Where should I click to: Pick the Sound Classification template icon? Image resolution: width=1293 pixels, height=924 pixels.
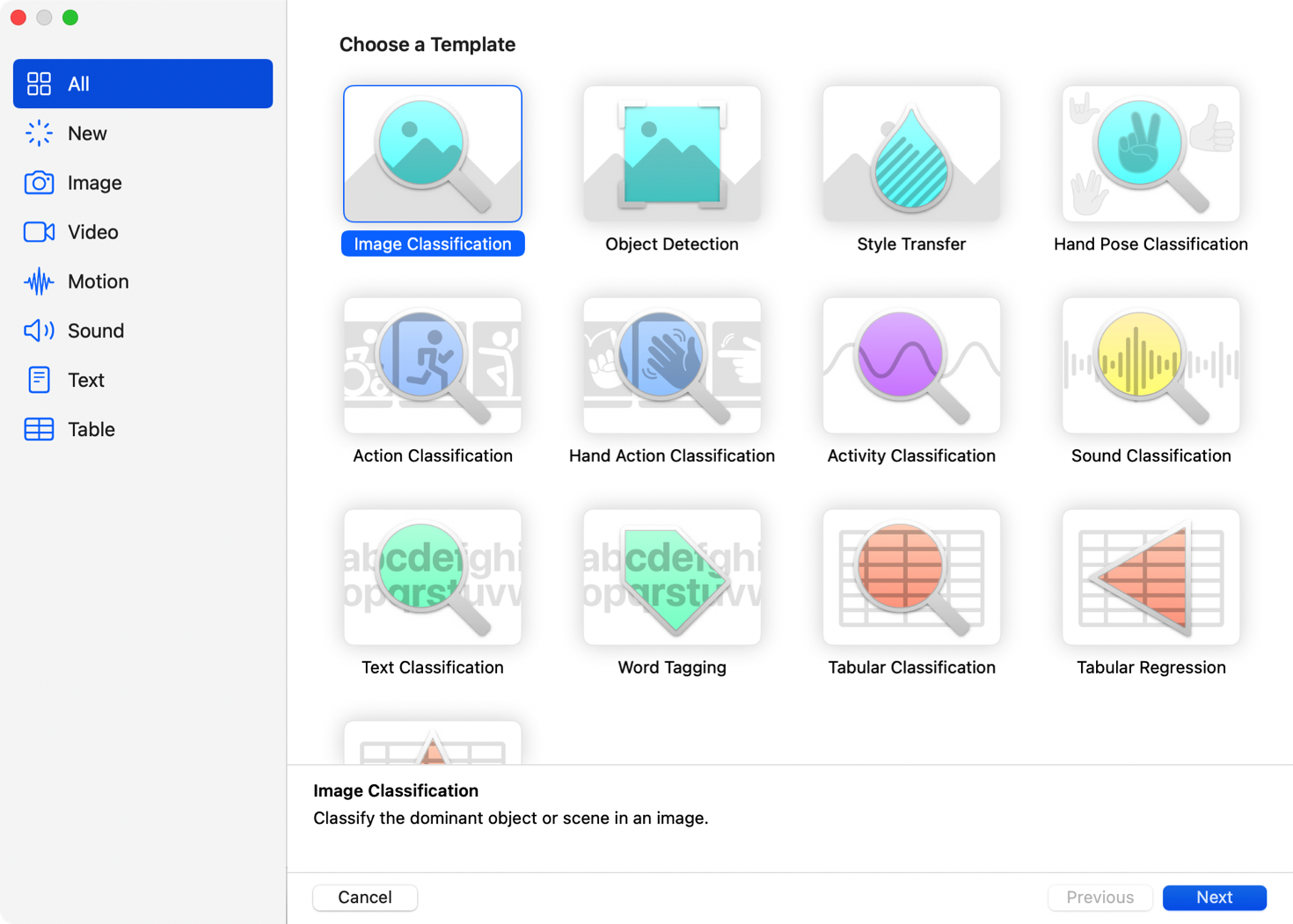[x=1151, y=366]
